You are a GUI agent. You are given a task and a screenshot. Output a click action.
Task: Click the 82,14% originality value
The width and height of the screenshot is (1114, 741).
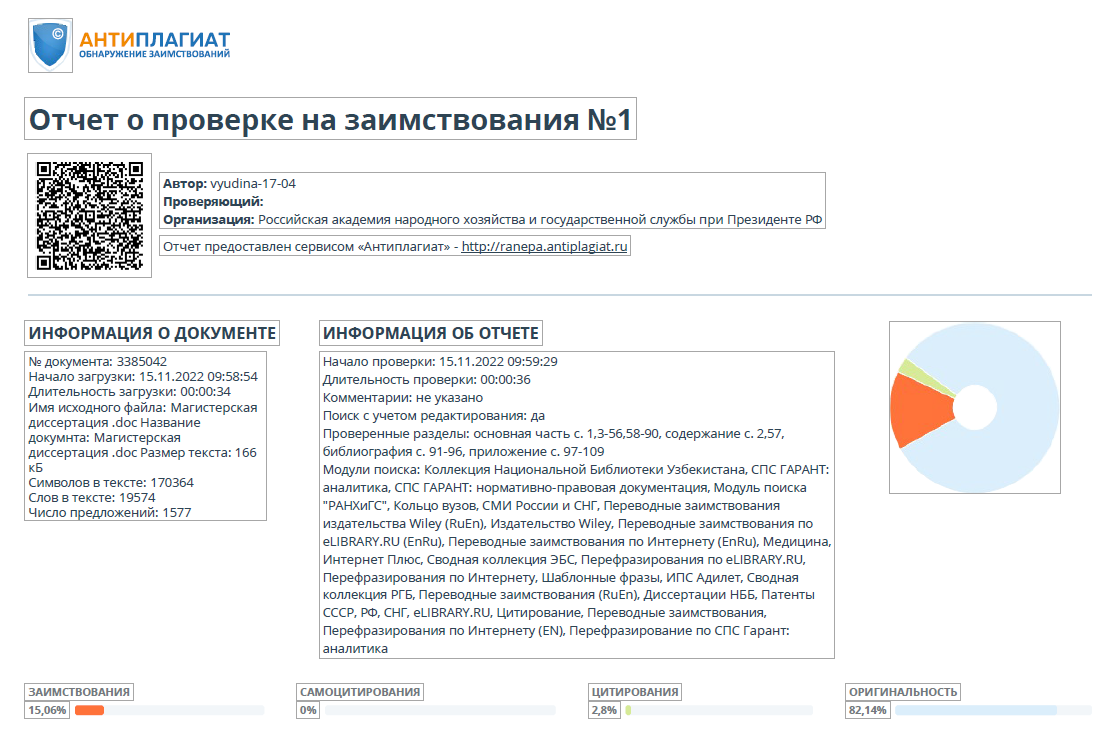tap(867, 710)
